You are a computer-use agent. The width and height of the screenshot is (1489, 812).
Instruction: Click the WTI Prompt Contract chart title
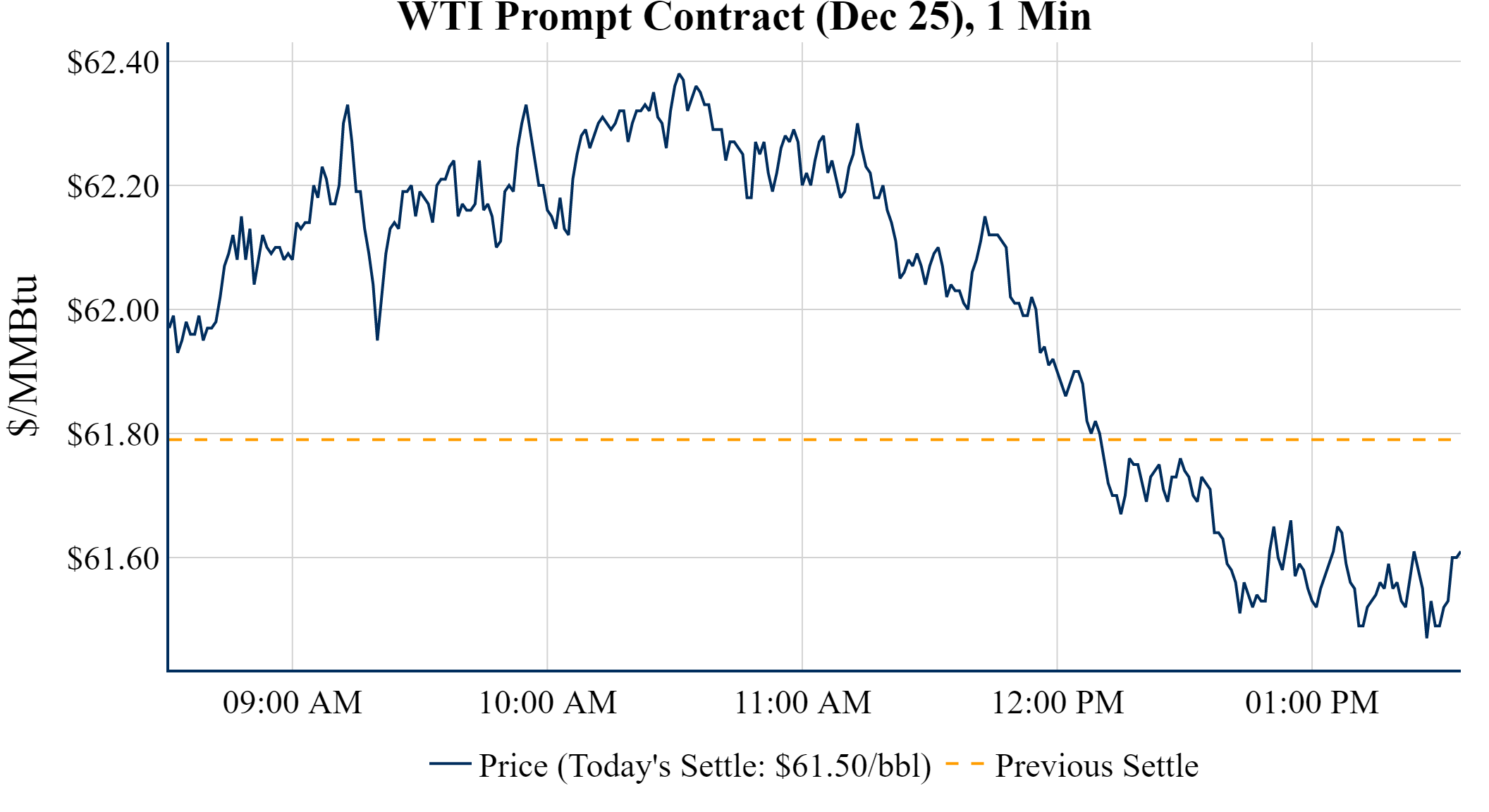pos(744,17)
